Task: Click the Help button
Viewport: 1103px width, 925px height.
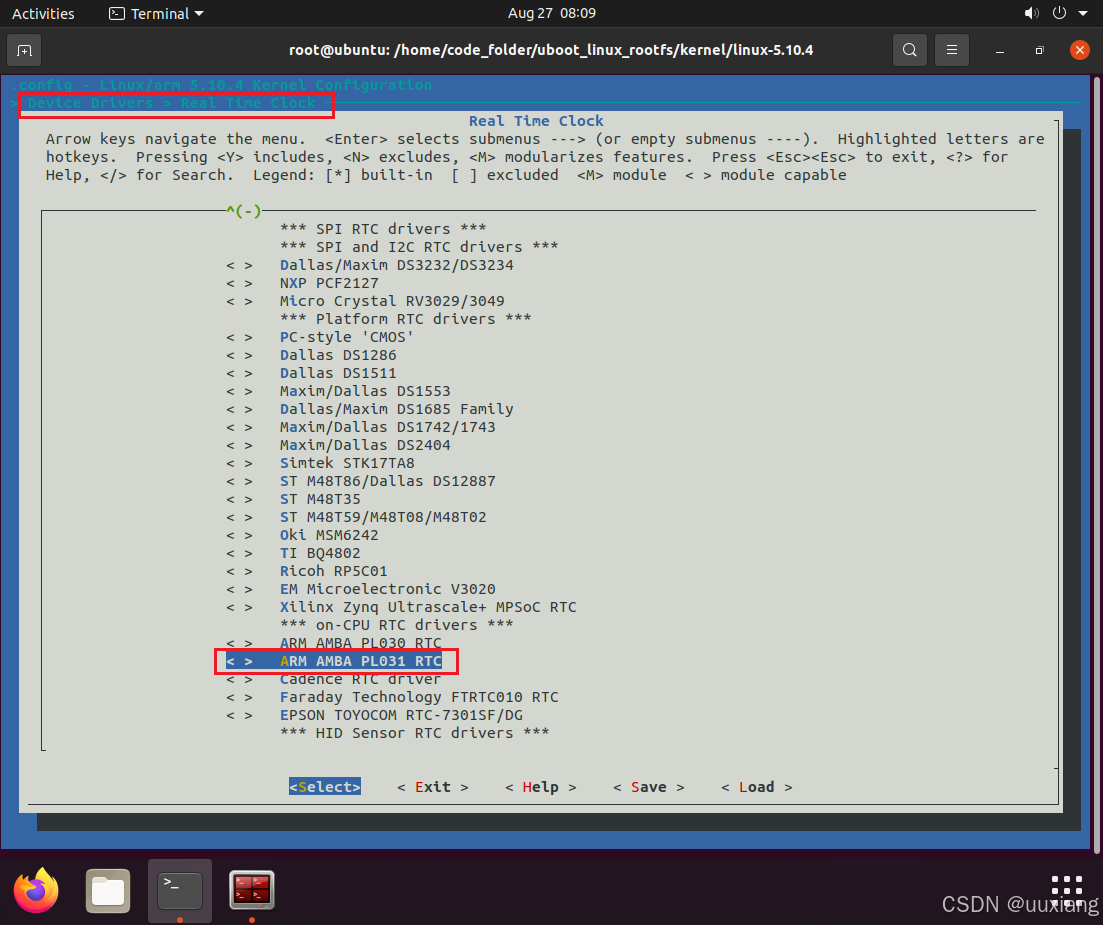Action: coord(540,787)
